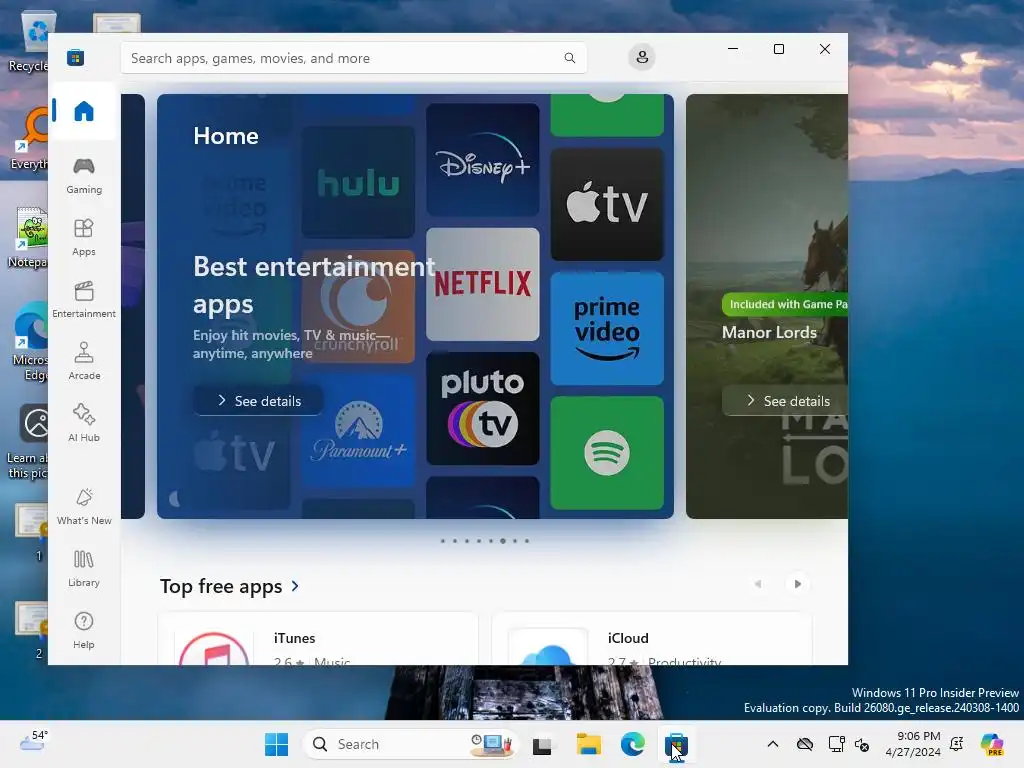
Task: Select the first carousel page dot
Action: pyautogui.click(x=443, y=541)
